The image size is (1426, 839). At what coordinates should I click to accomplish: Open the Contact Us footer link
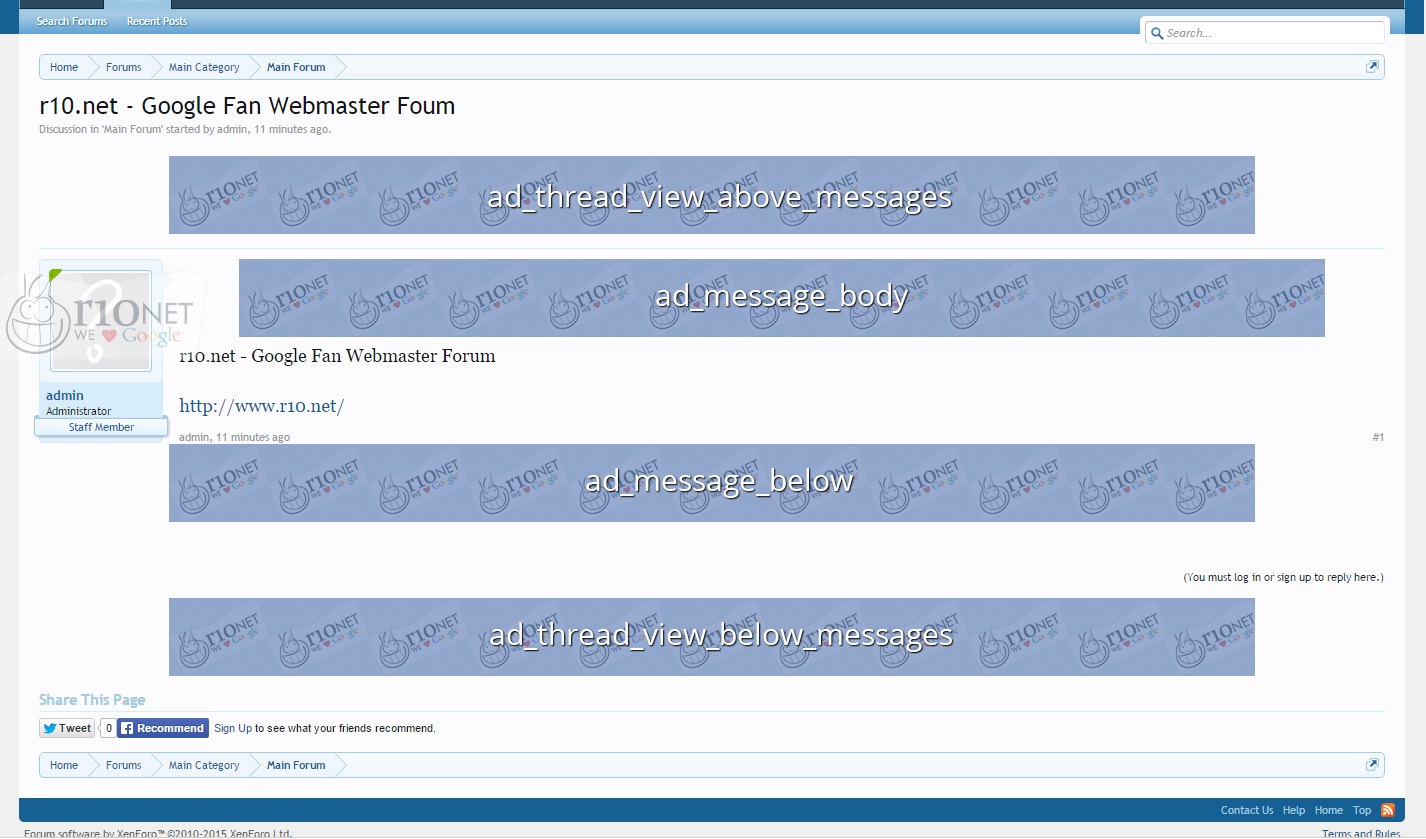click(x=1247, y=810)
